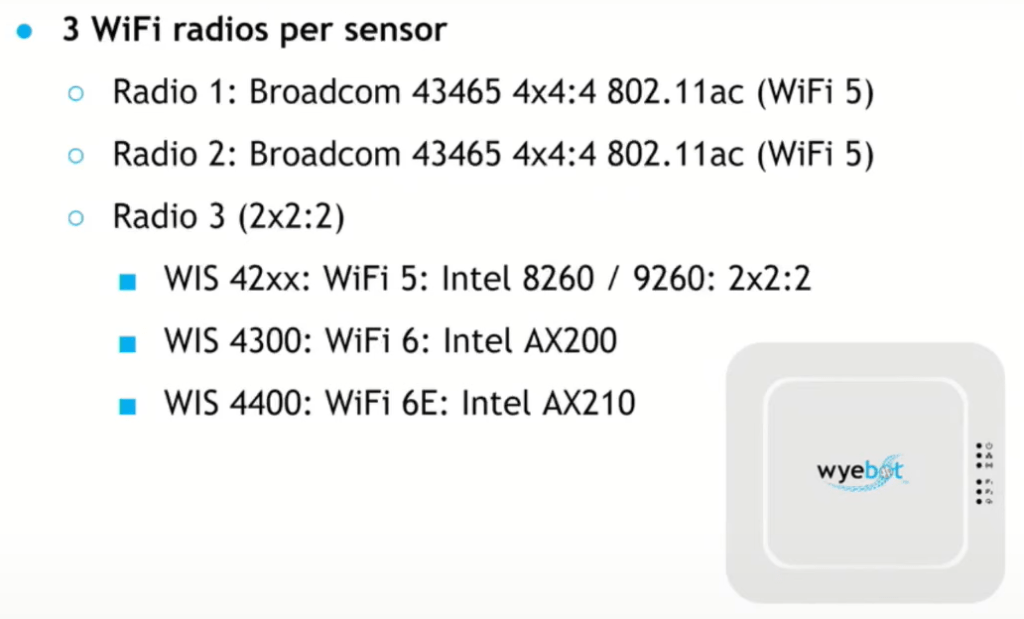
Task: Click the WIS 42xx Intel 8260 / 9260 line
Action: [x=487, y=279]
